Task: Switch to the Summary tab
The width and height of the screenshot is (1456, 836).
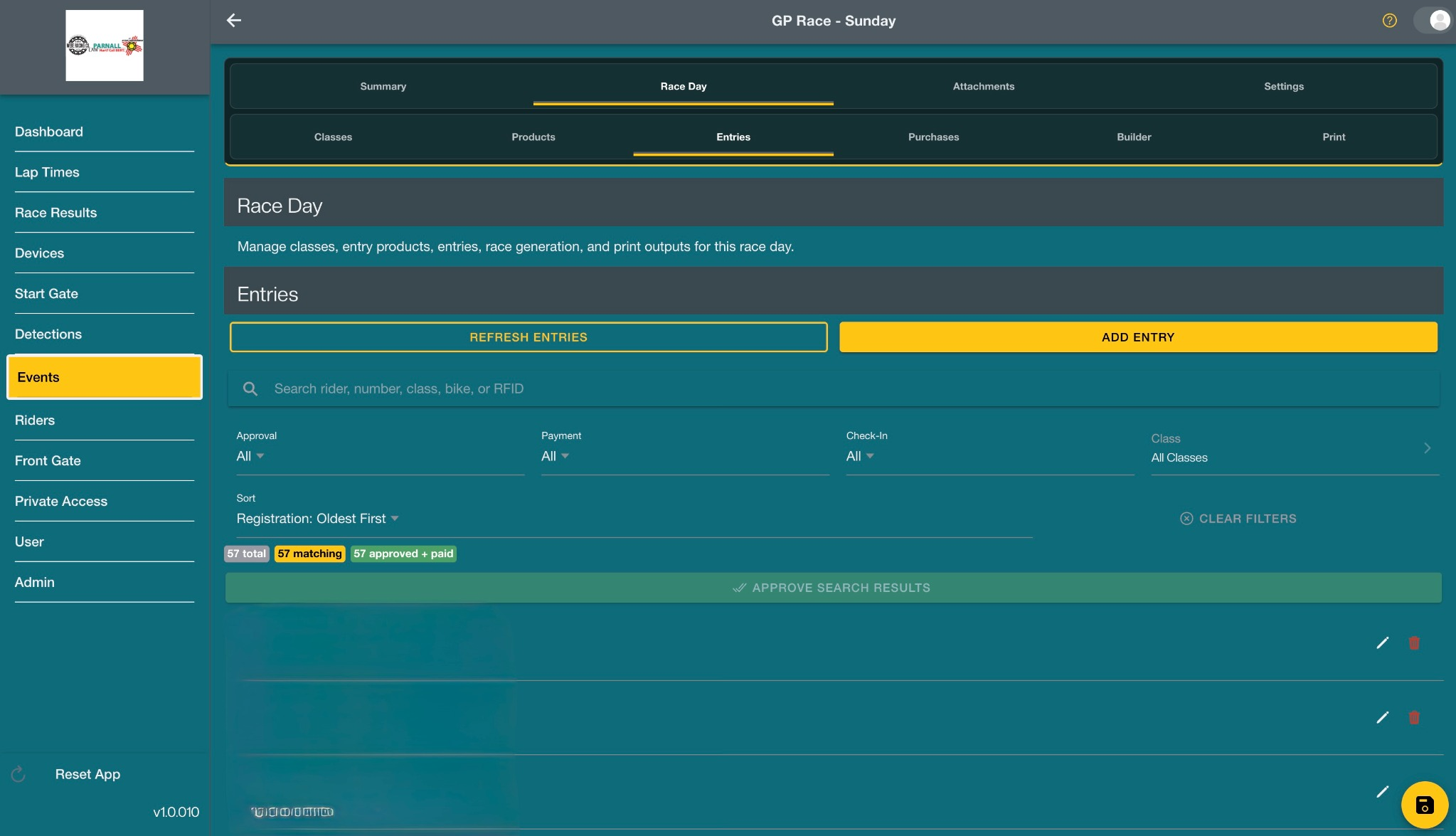Action: tap(383, 86)
